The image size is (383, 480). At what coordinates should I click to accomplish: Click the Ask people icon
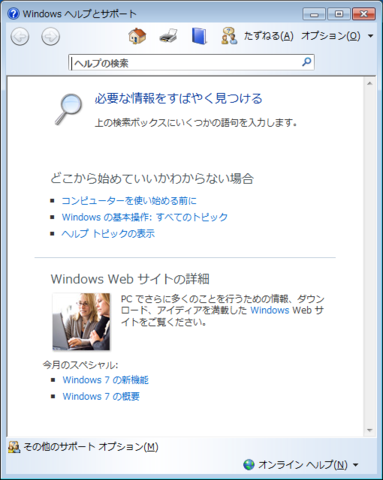[229, 36]
